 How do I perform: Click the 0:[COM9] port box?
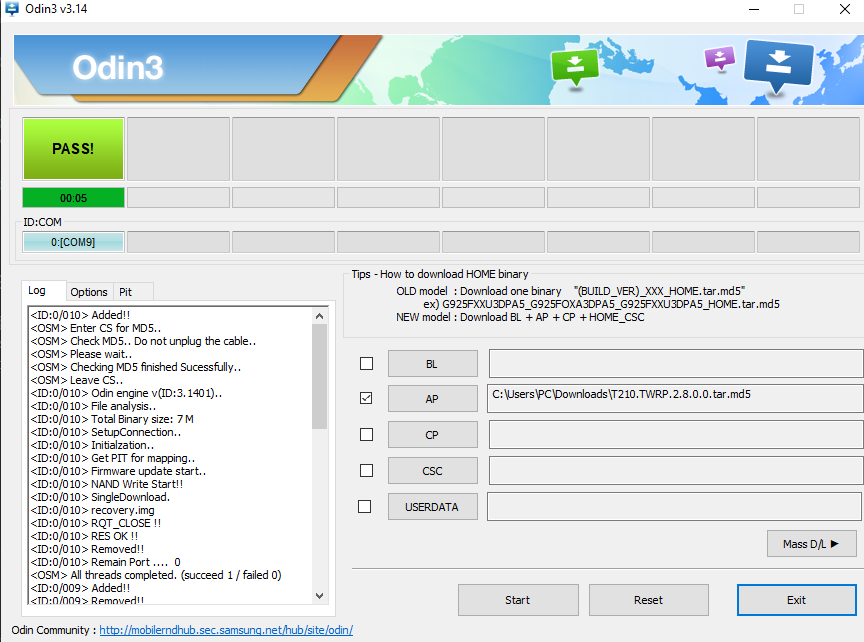click(73, 242)
